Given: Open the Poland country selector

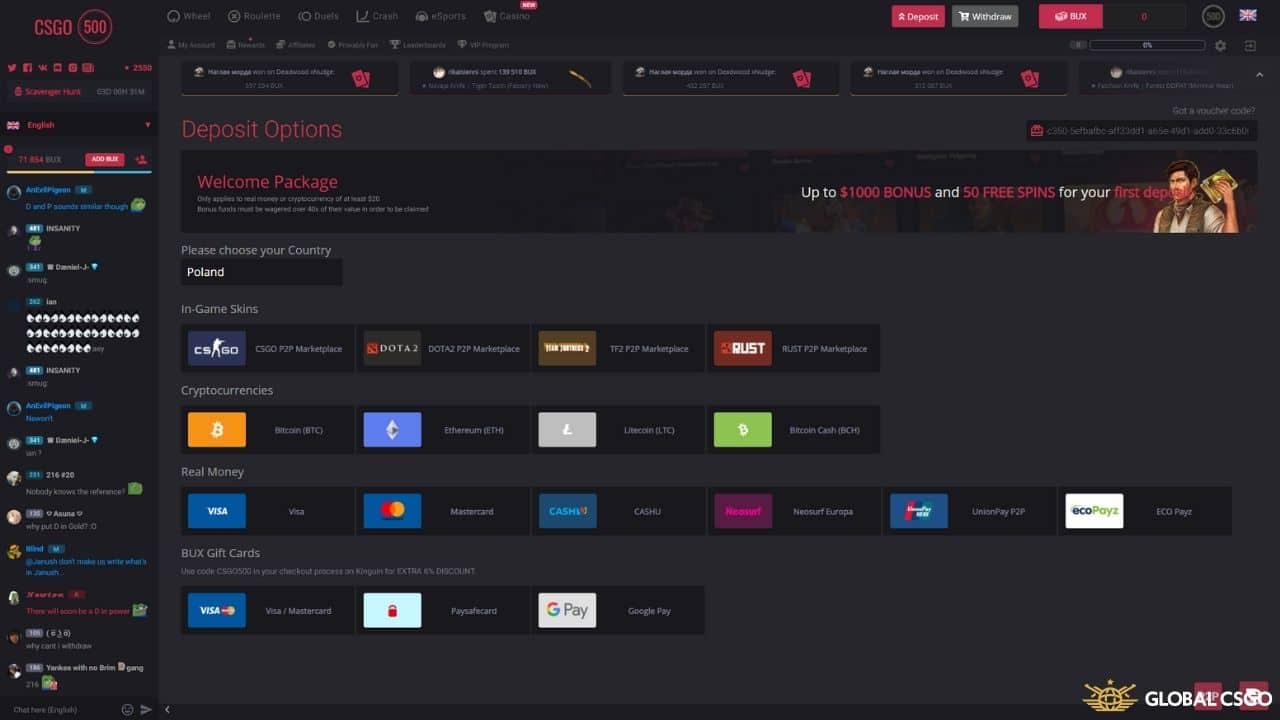Looking at the screenshot, I should [262, 272].
